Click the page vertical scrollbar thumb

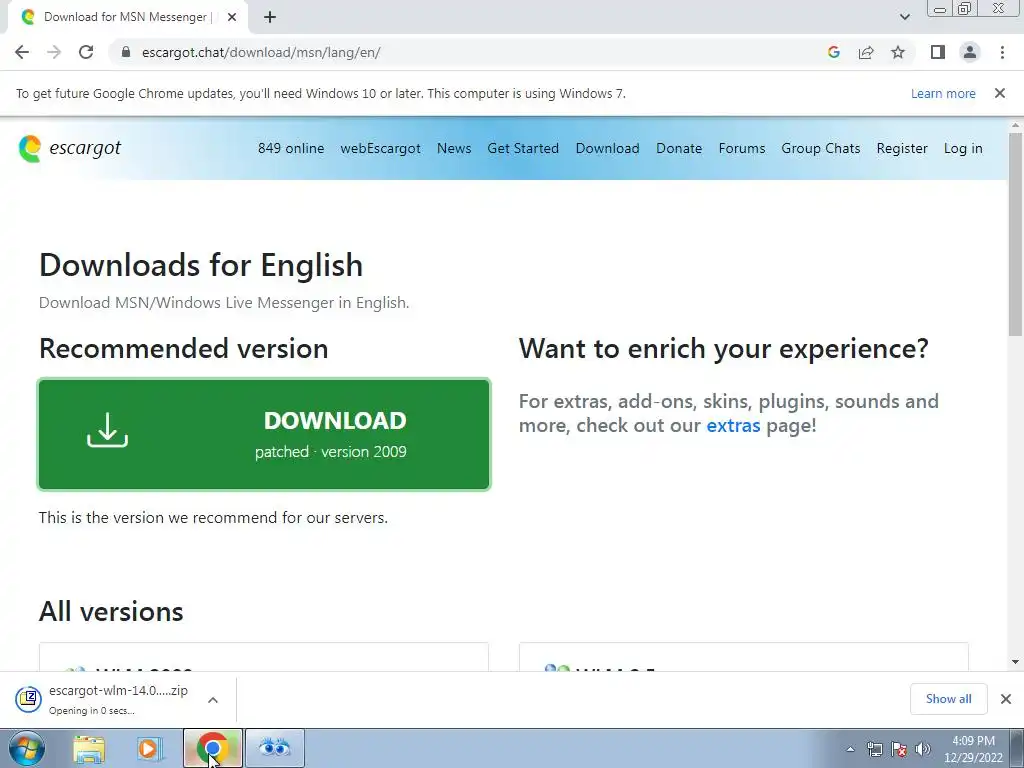pyautogui.click(x=1016, y=235)
